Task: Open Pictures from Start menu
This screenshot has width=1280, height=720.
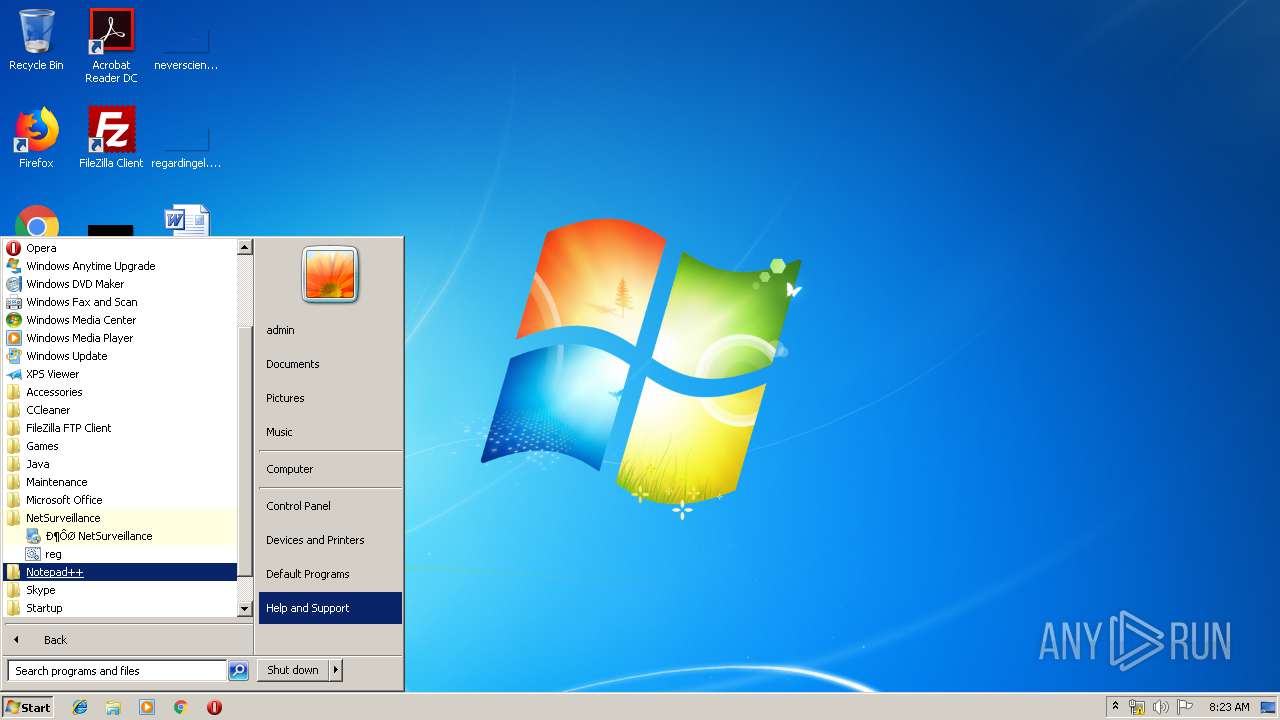Action: point(330,398)
